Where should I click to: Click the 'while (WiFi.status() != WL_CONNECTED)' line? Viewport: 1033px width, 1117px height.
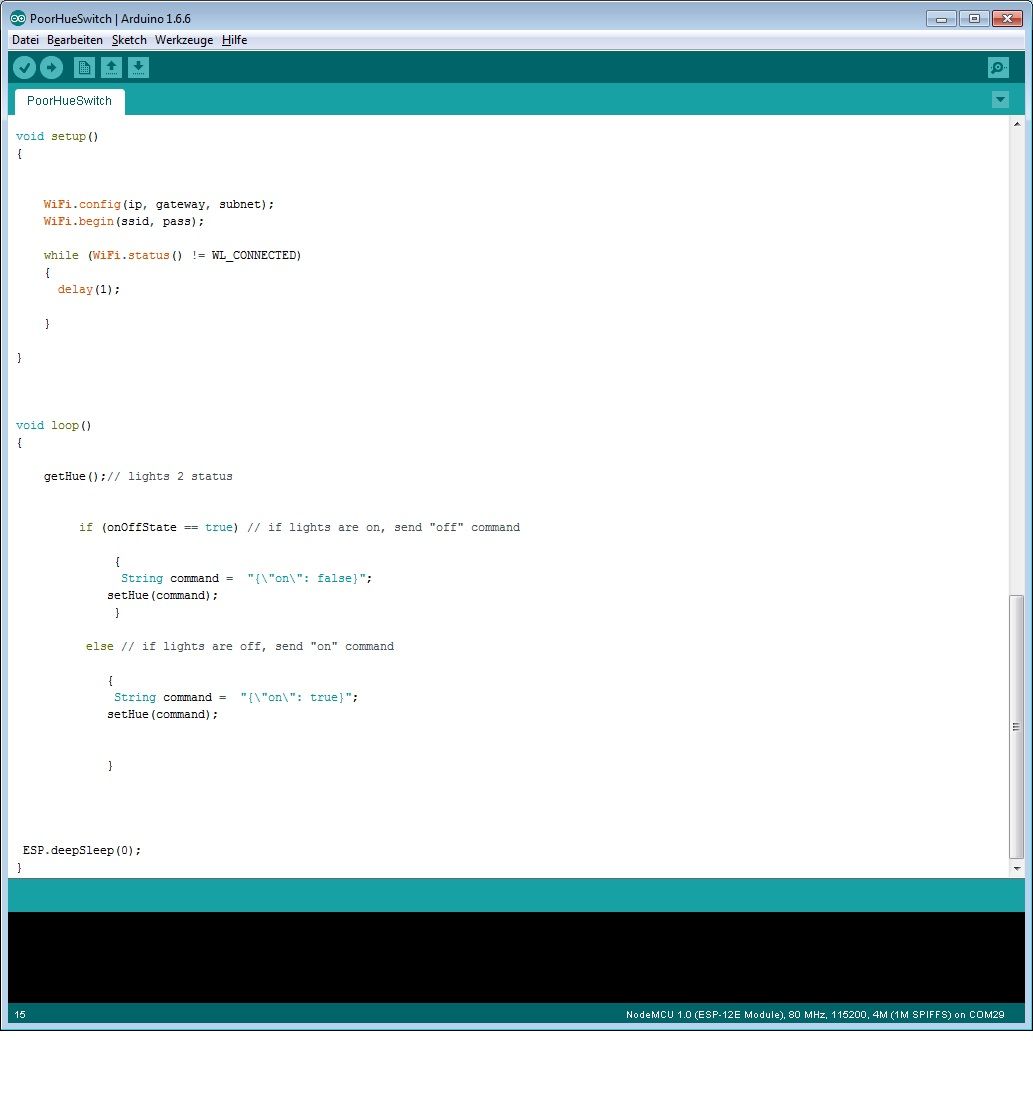pyautogui.click(x=172, y=256)
